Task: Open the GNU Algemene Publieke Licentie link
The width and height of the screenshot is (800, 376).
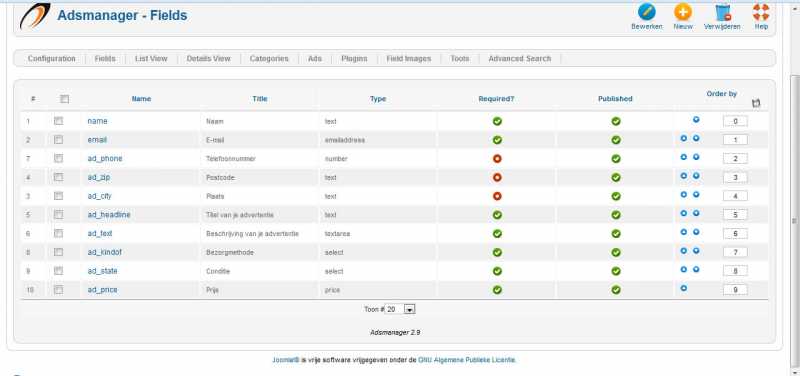Action: point(467,360)
